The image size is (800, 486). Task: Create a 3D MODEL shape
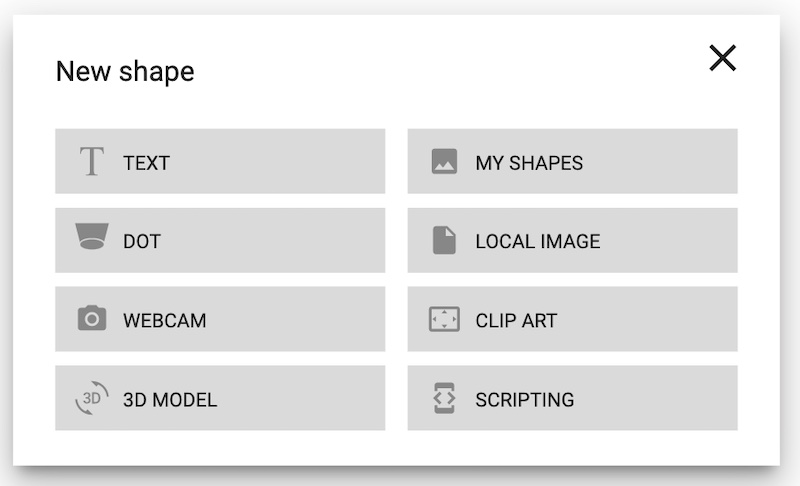(x=220, y=398)
